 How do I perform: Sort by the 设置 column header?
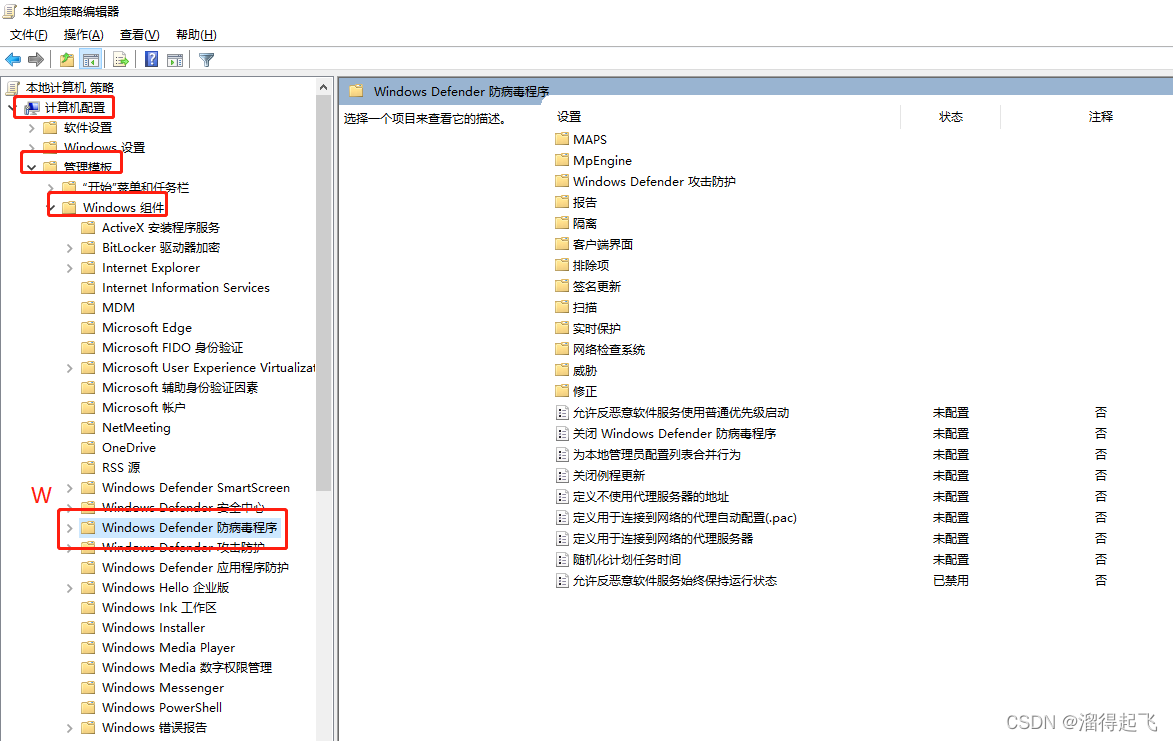(x=569, y=117)
